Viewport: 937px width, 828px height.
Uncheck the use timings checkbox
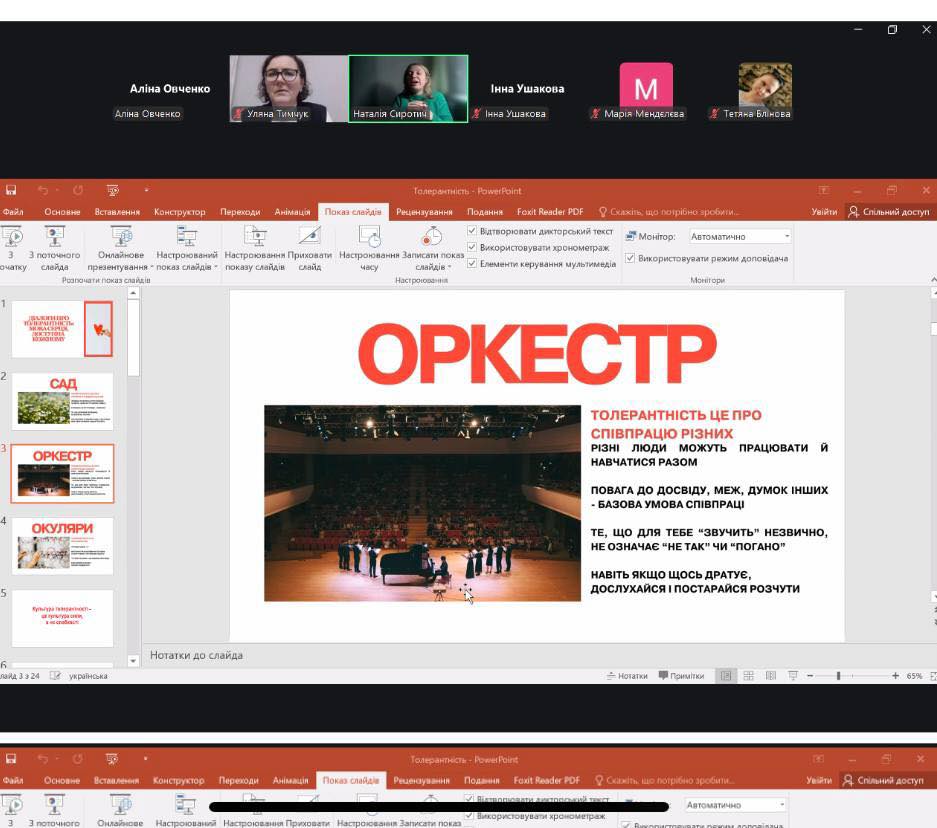(472, 247)
